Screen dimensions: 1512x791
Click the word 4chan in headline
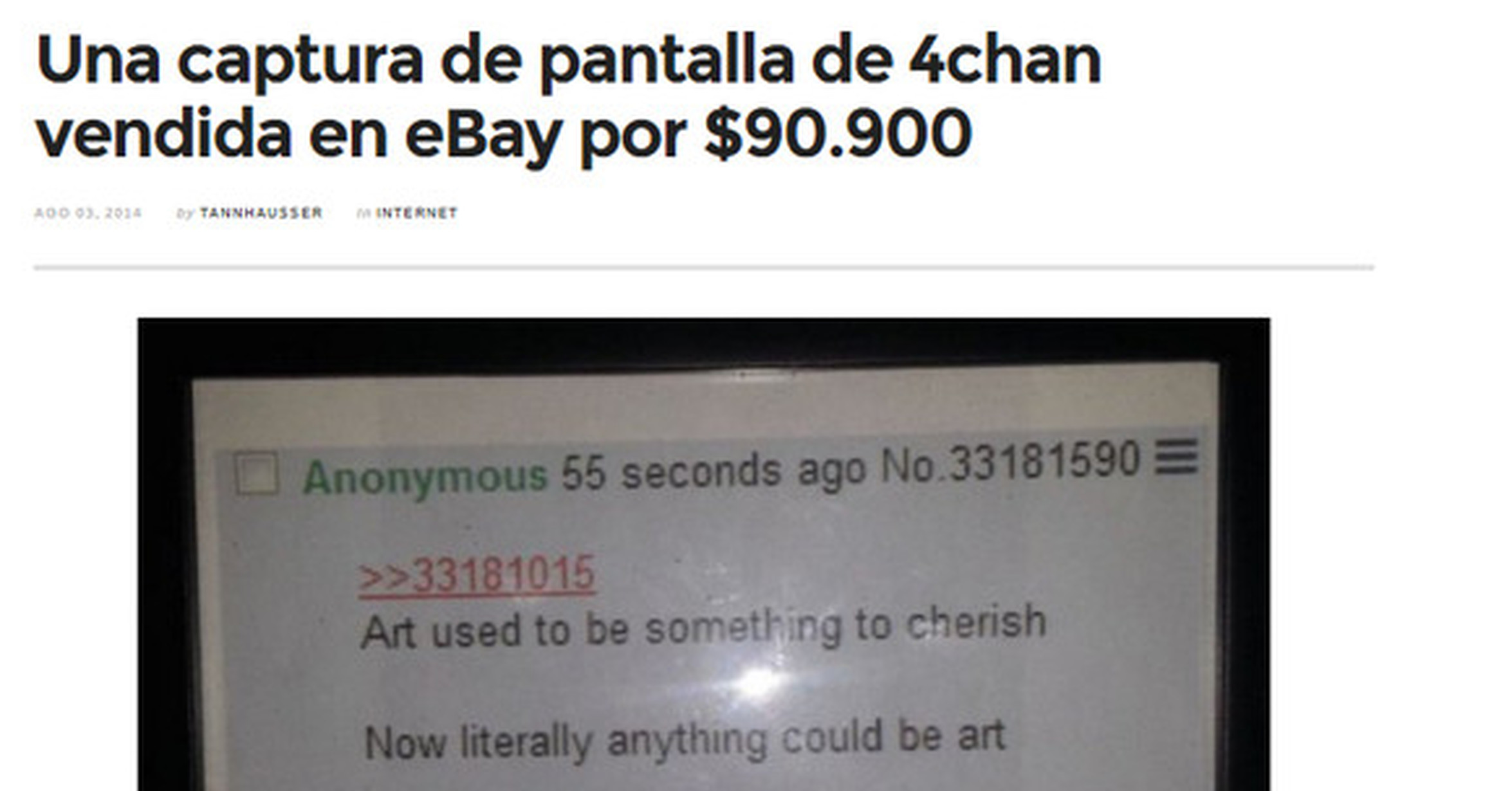1005,60
